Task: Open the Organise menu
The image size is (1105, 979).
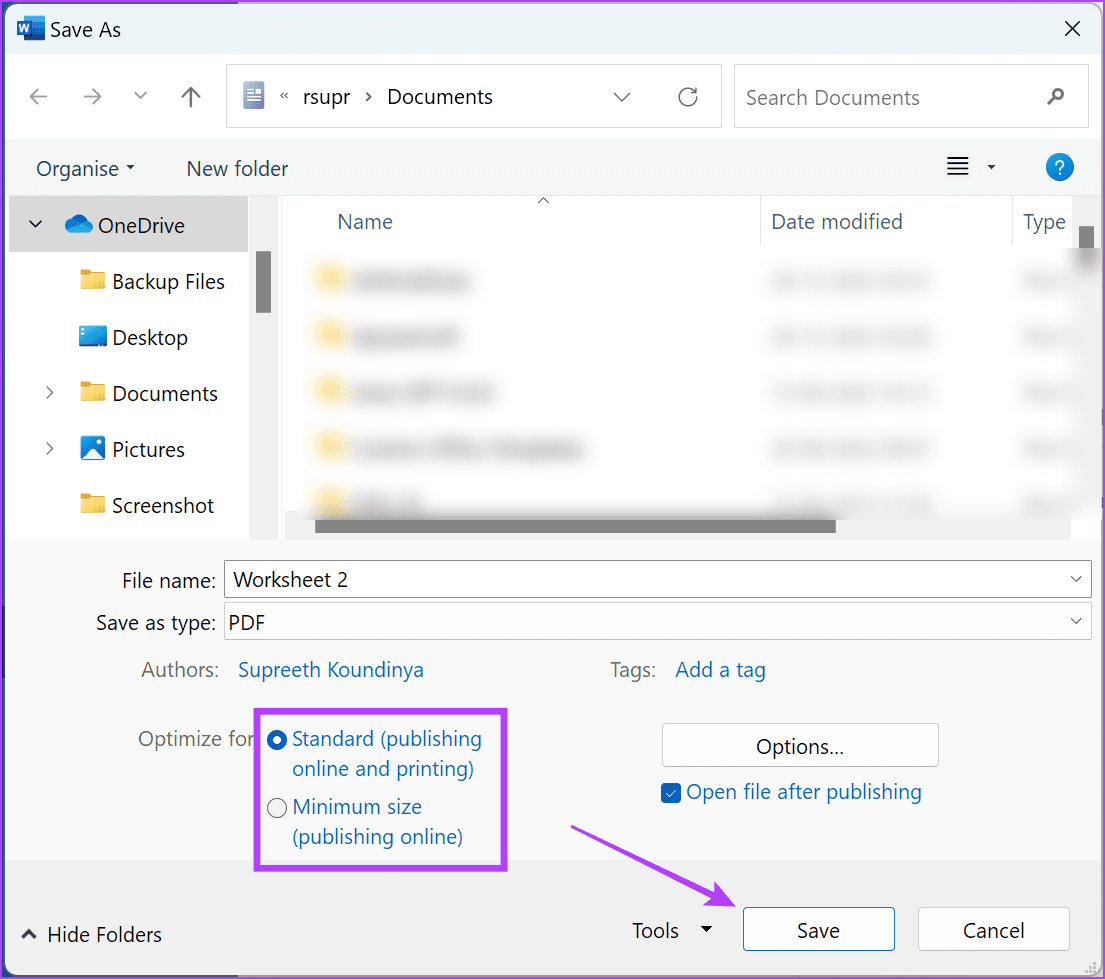Action: [x=85, y=168]
